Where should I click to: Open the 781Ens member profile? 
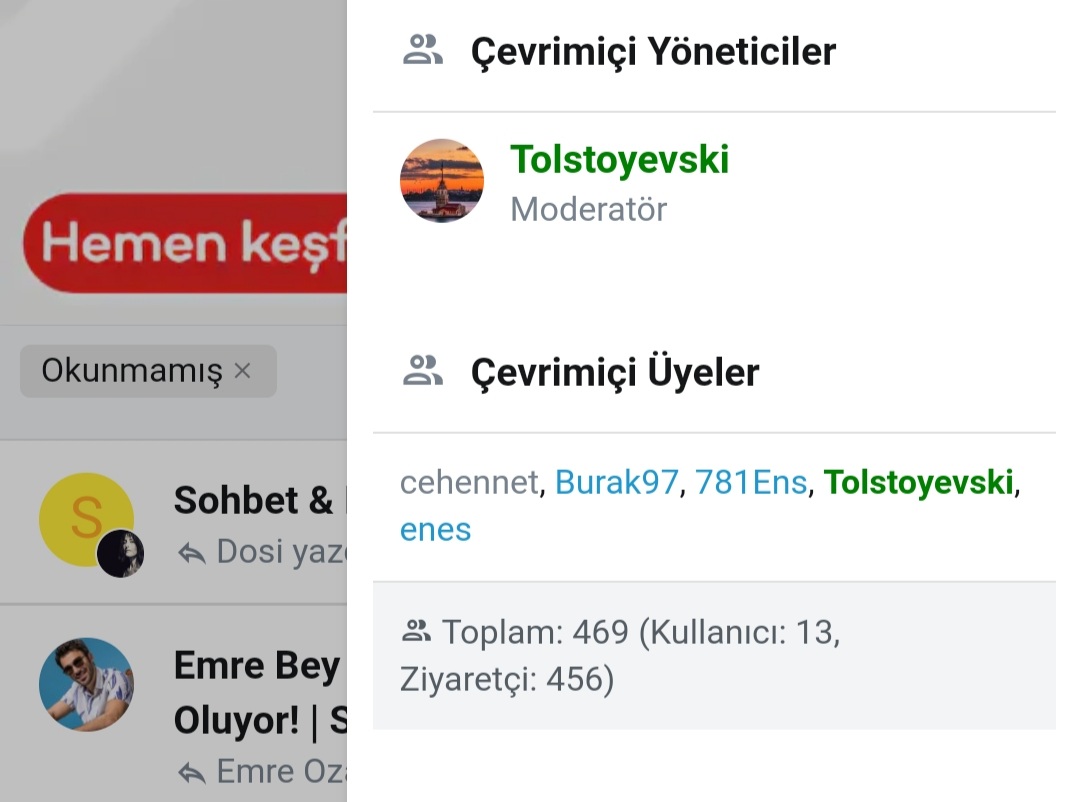(x=750, y=483)
